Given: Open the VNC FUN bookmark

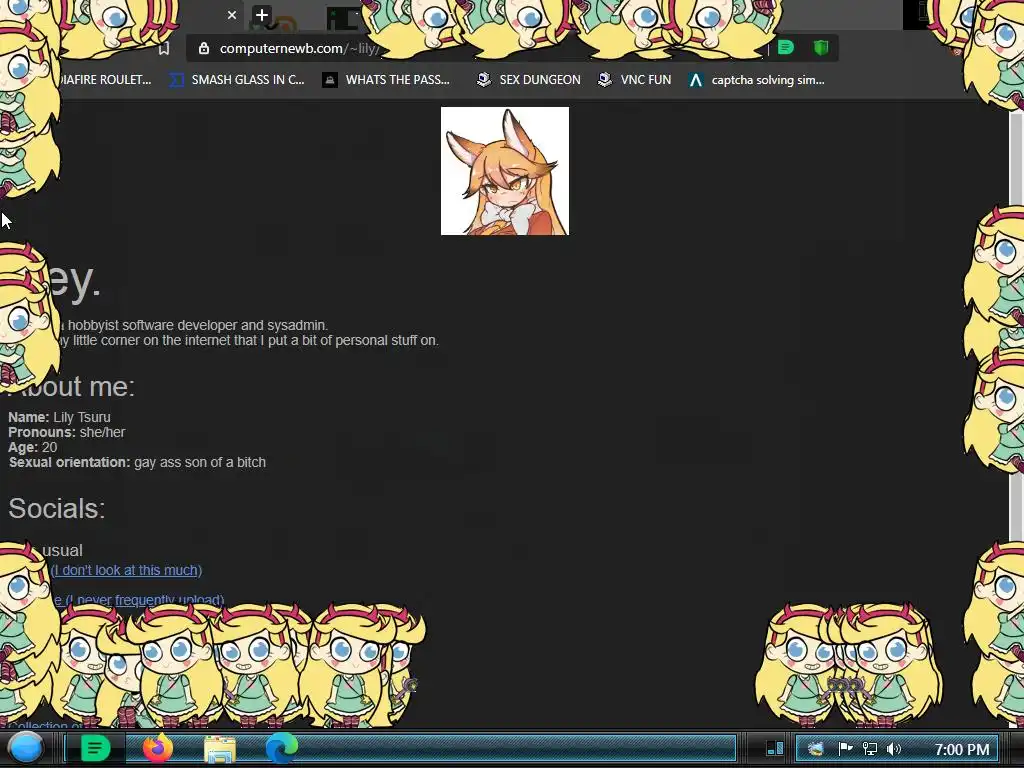Looking at the screenshot, I should pos(635,80).
